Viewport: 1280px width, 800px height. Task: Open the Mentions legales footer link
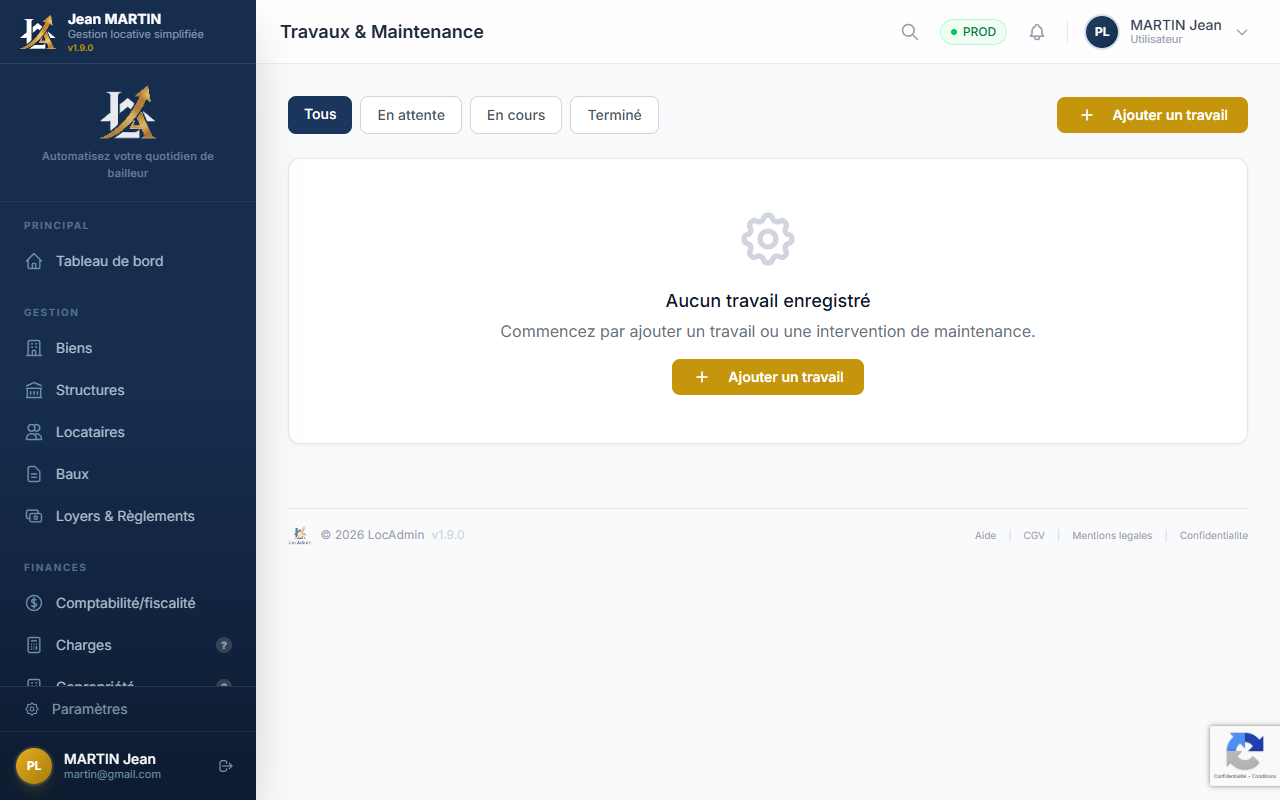1112,535
